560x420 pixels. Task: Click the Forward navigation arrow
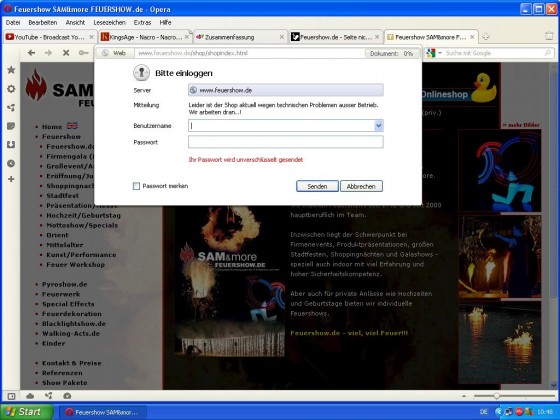click(x=48, y=53)
